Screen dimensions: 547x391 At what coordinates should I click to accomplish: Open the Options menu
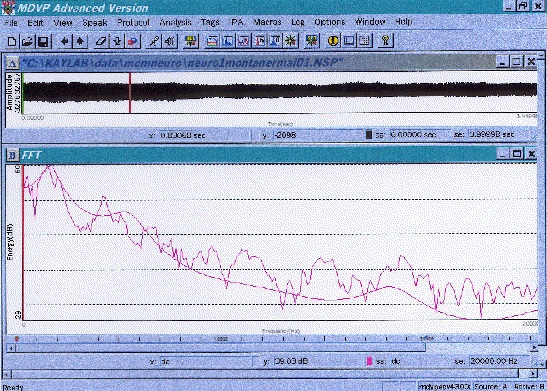[330, 22]
